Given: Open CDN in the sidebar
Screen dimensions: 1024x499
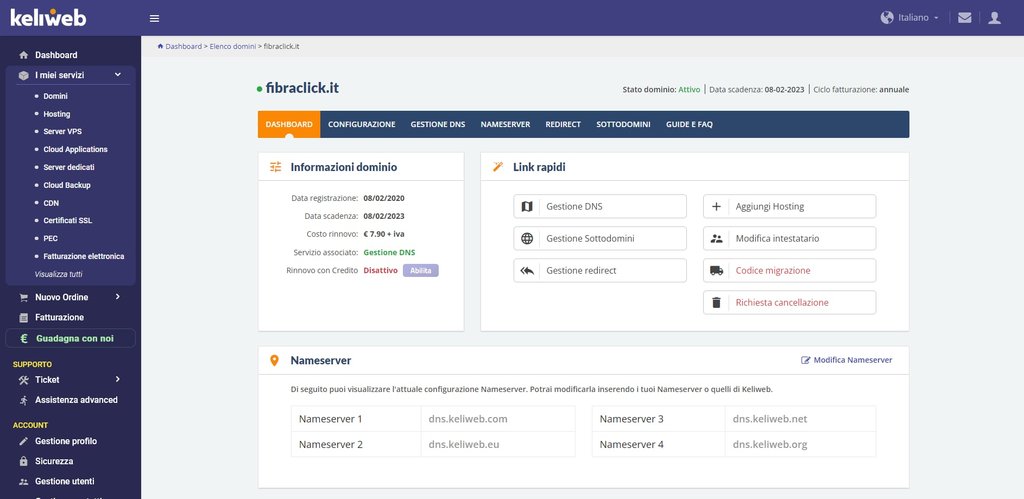Looking at the screenshot, I should click(x=51, y=203).
